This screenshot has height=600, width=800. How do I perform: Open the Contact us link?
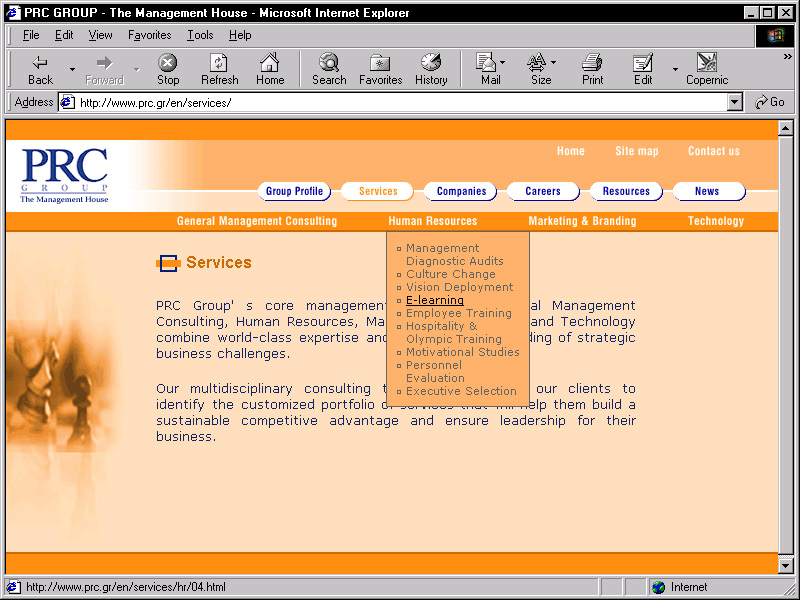coord(713,151)
